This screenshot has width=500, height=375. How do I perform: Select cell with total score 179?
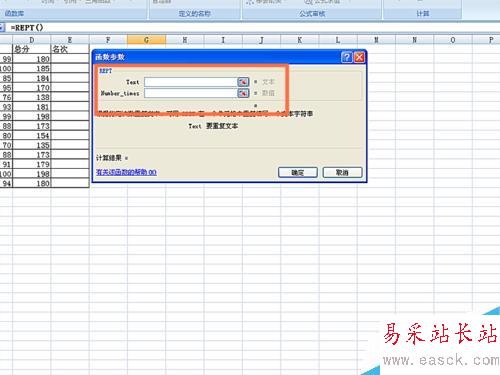[x=32, y=164]
